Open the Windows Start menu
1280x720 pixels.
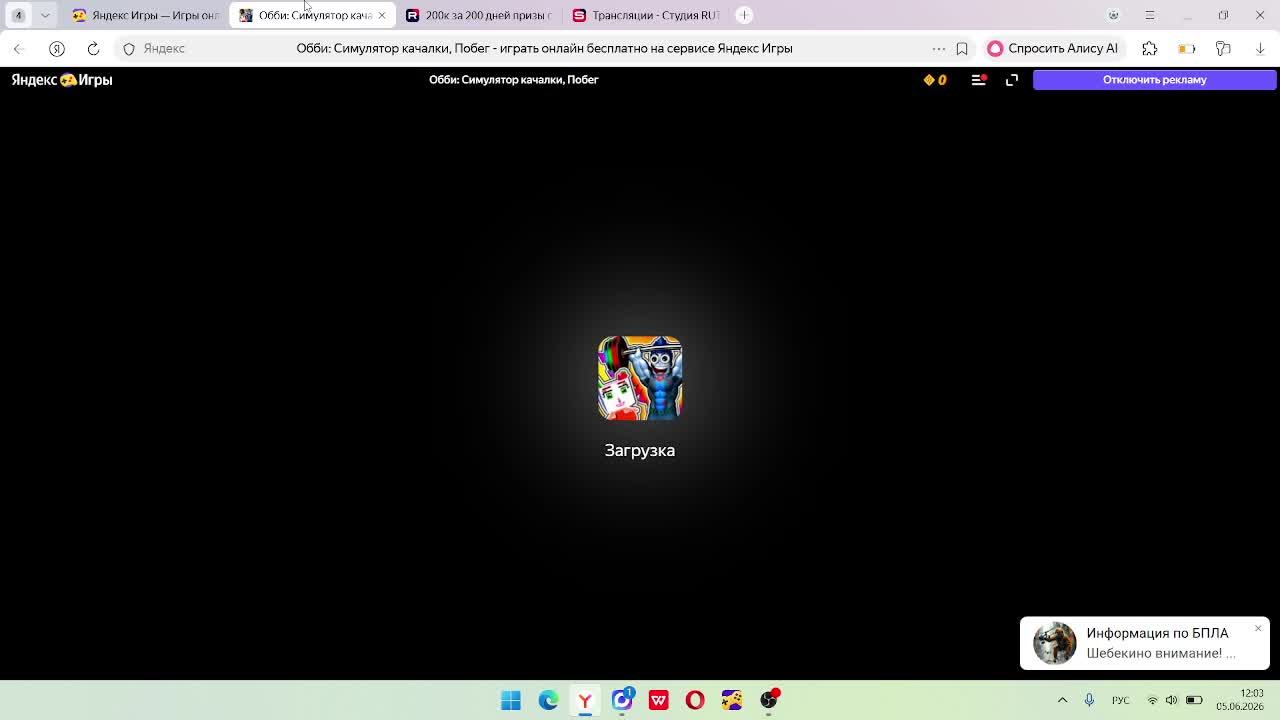[511, 700]
